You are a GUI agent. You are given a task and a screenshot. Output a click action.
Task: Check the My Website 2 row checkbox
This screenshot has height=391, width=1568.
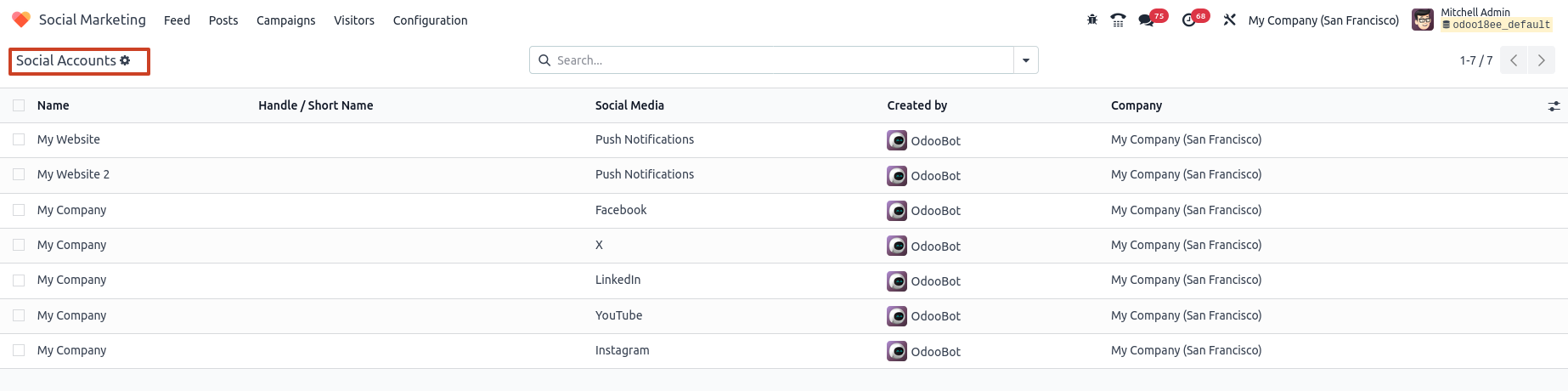pyautogui.click(x=19, y=174)
